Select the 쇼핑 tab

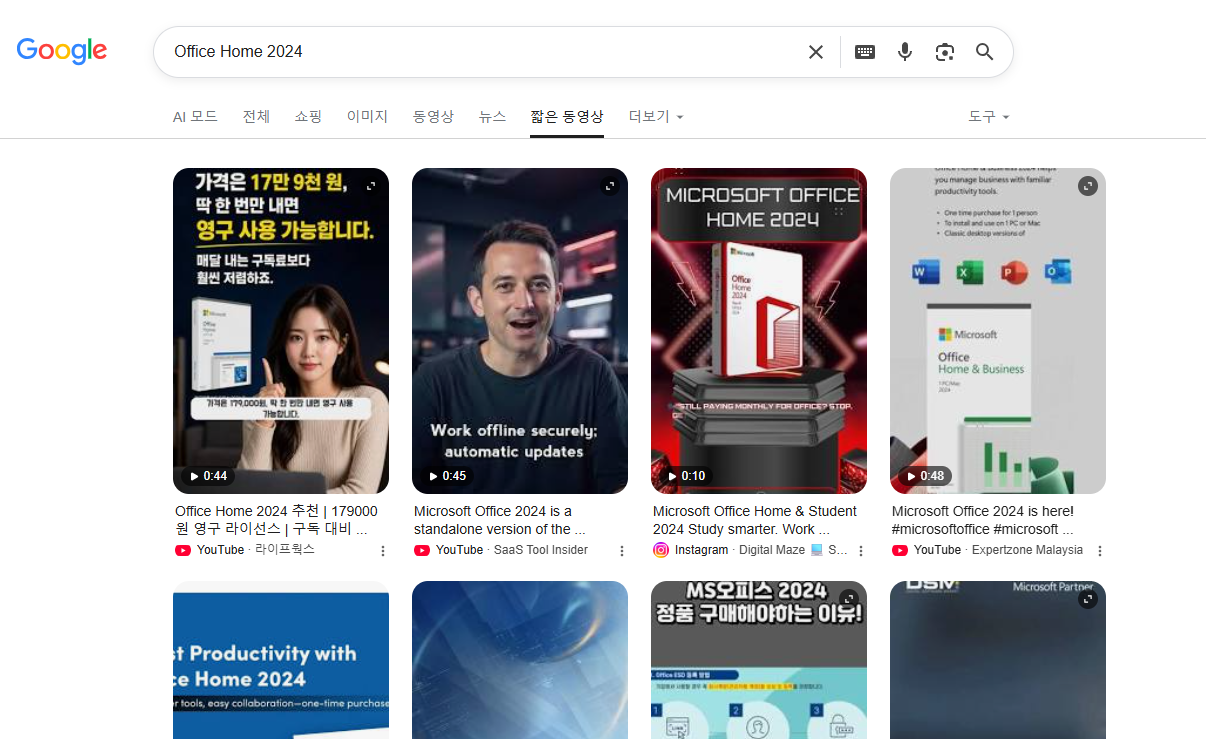coord(308,117)
